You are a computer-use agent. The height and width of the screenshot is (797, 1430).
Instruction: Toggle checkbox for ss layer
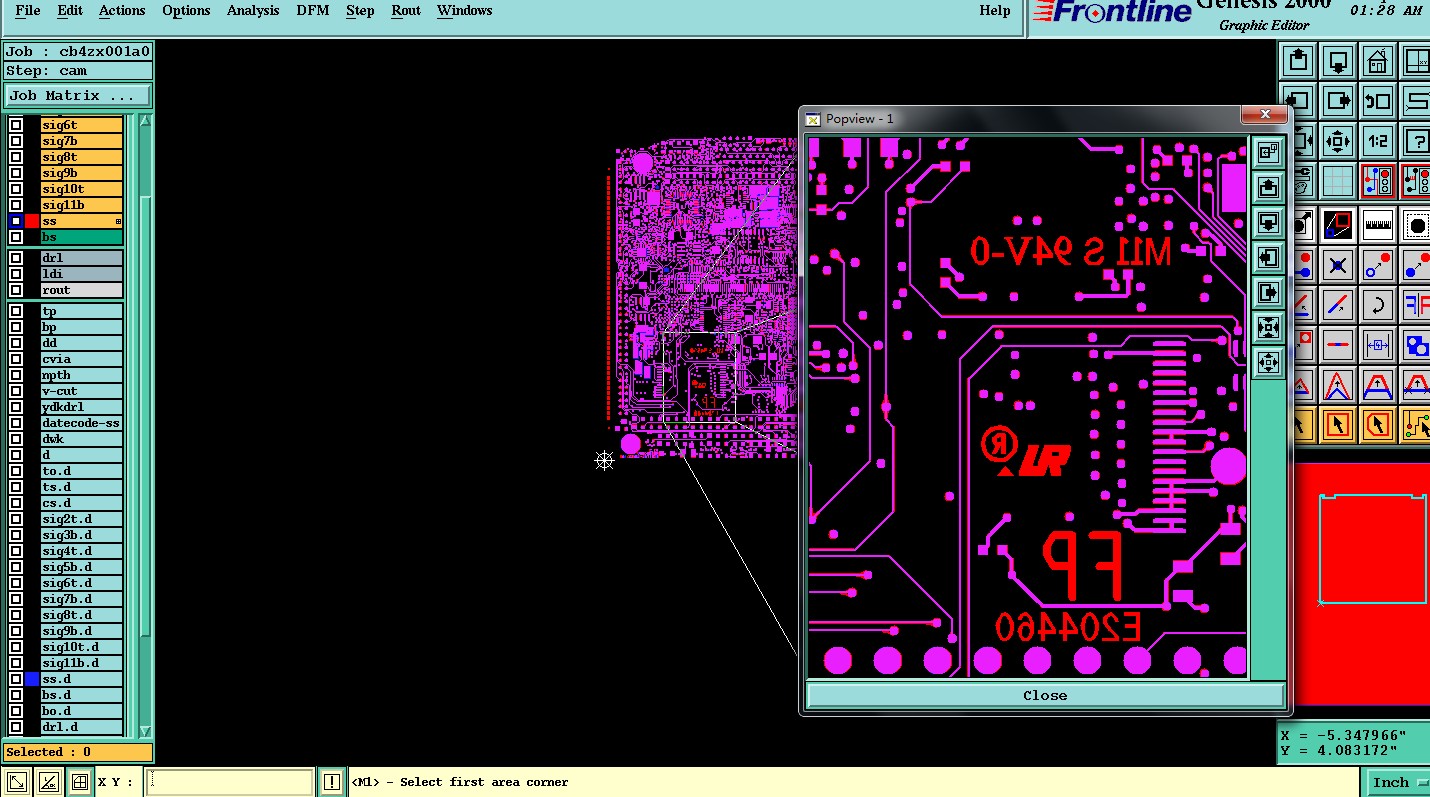click(16, 221)
